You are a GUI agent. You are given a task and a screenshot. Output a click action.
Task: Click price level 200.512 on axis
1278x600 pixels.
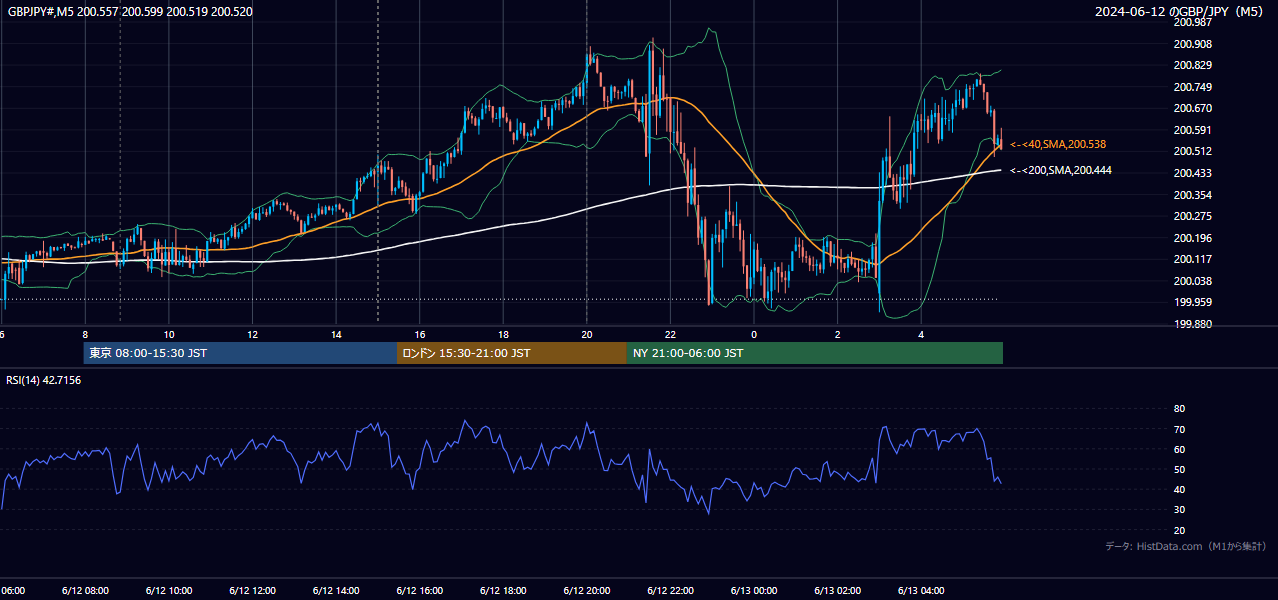coord(1192,152)
